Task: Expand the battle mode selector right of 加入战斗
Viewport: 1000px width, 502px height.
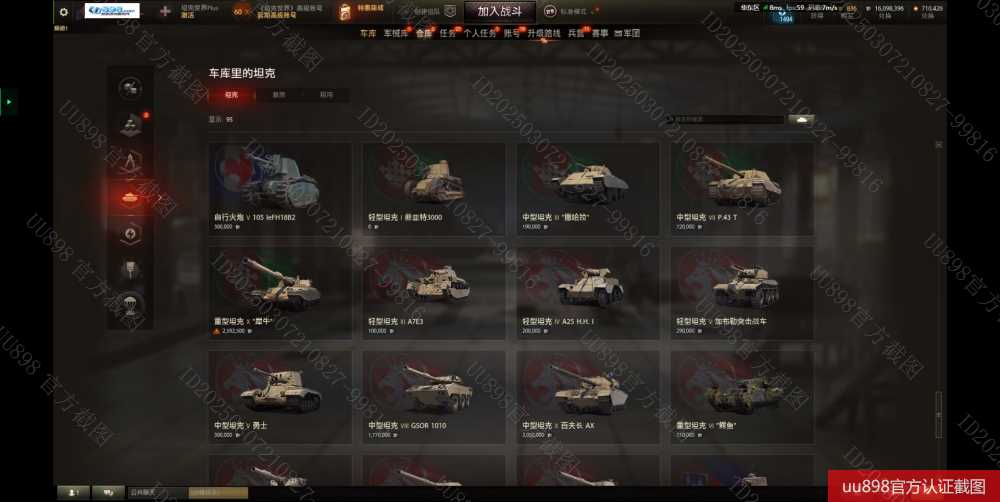Action: tap(572, 11)
